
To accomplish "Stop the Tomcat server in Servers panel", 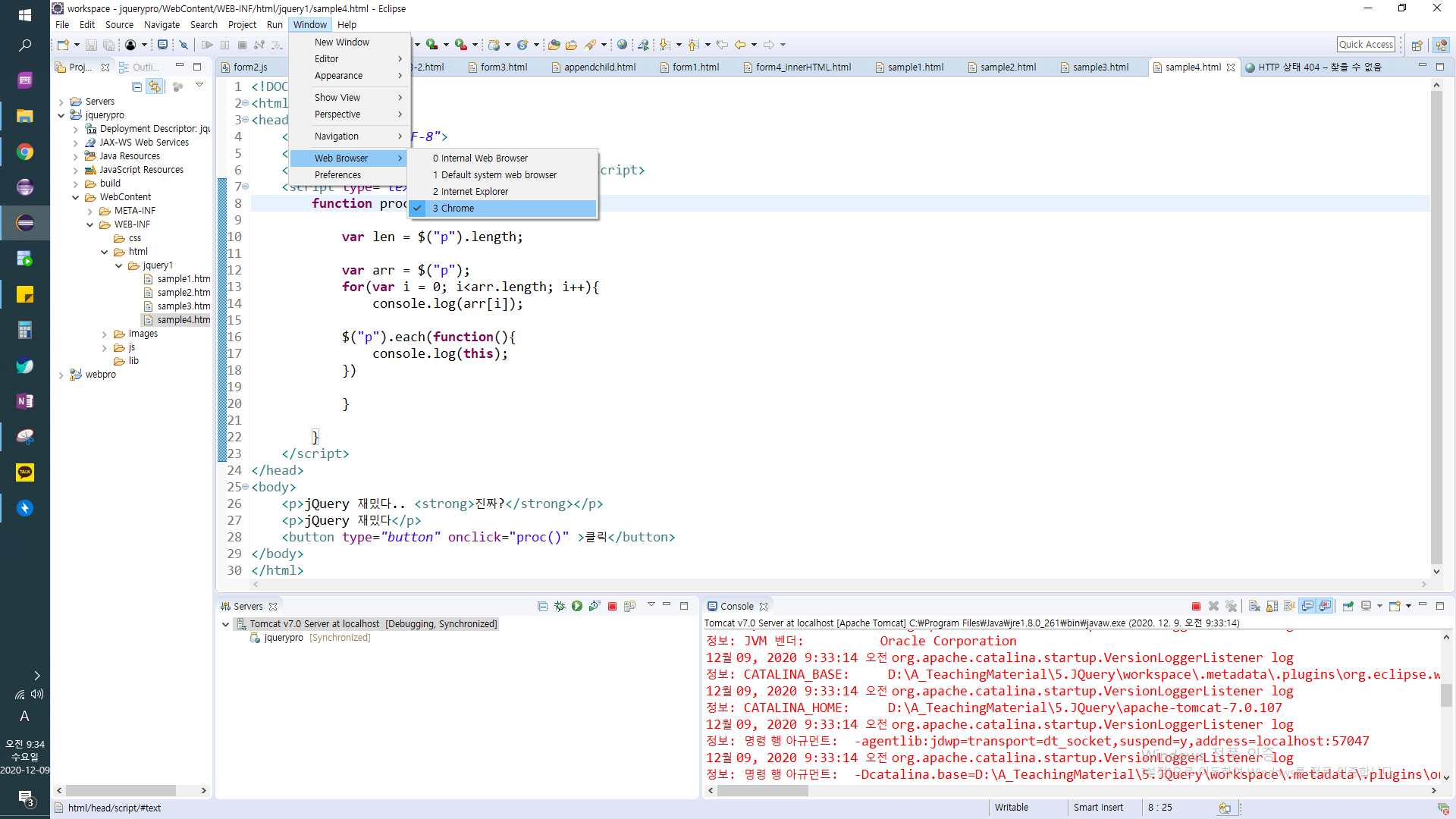I will click(x=612, y=606).
